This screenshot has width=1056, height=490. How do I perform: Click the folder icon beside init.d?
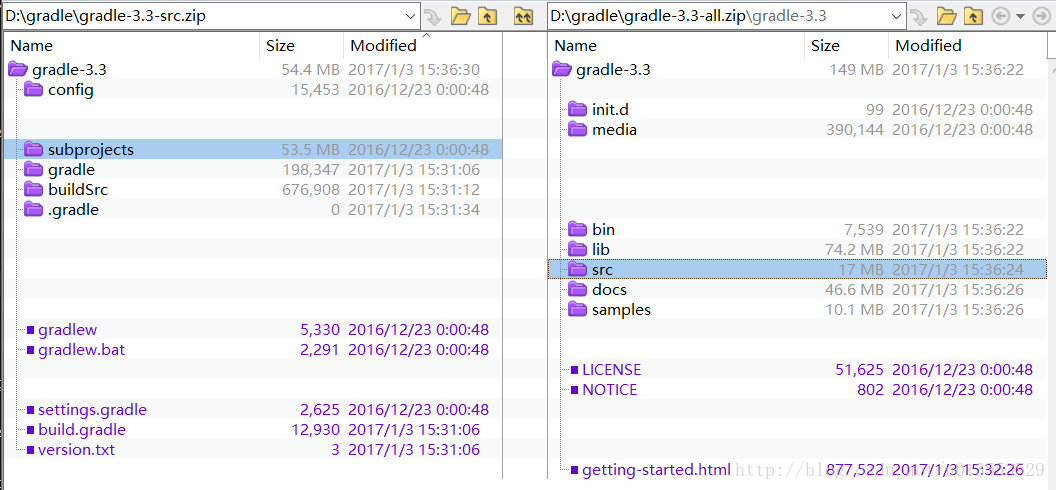pos(578,109)
